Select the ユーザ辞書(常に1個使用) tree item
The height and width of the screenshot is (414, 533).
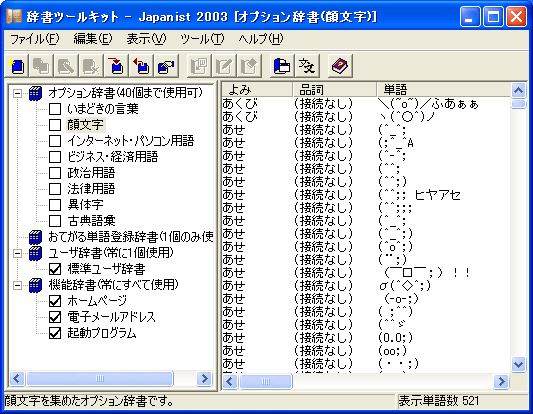coord(111,253)
